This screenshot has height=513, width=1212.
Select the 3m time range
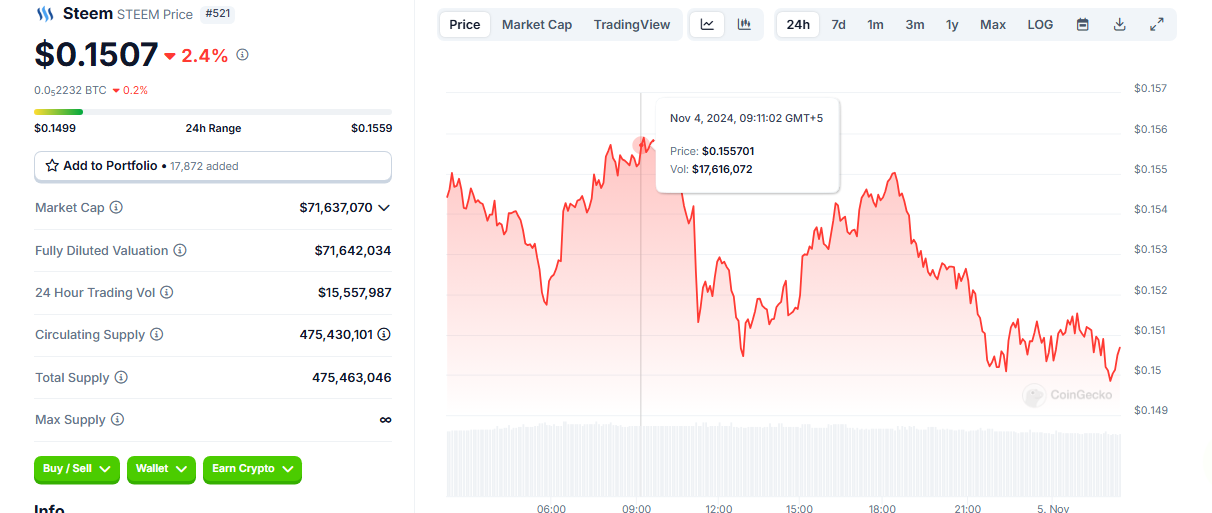click(915, 24)
